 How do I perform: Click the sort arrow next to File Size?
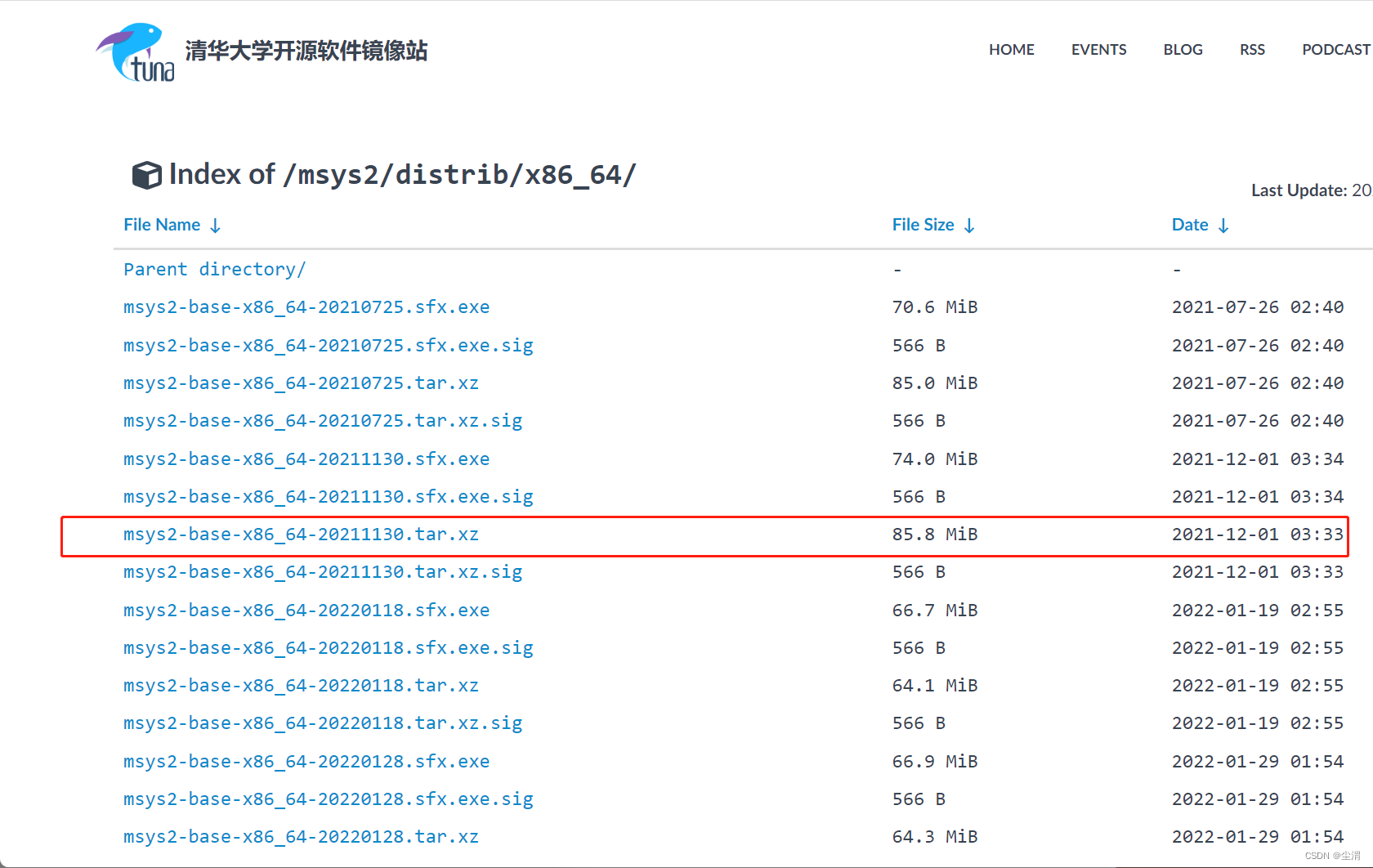pyautogui.click(x=969, y=226)
